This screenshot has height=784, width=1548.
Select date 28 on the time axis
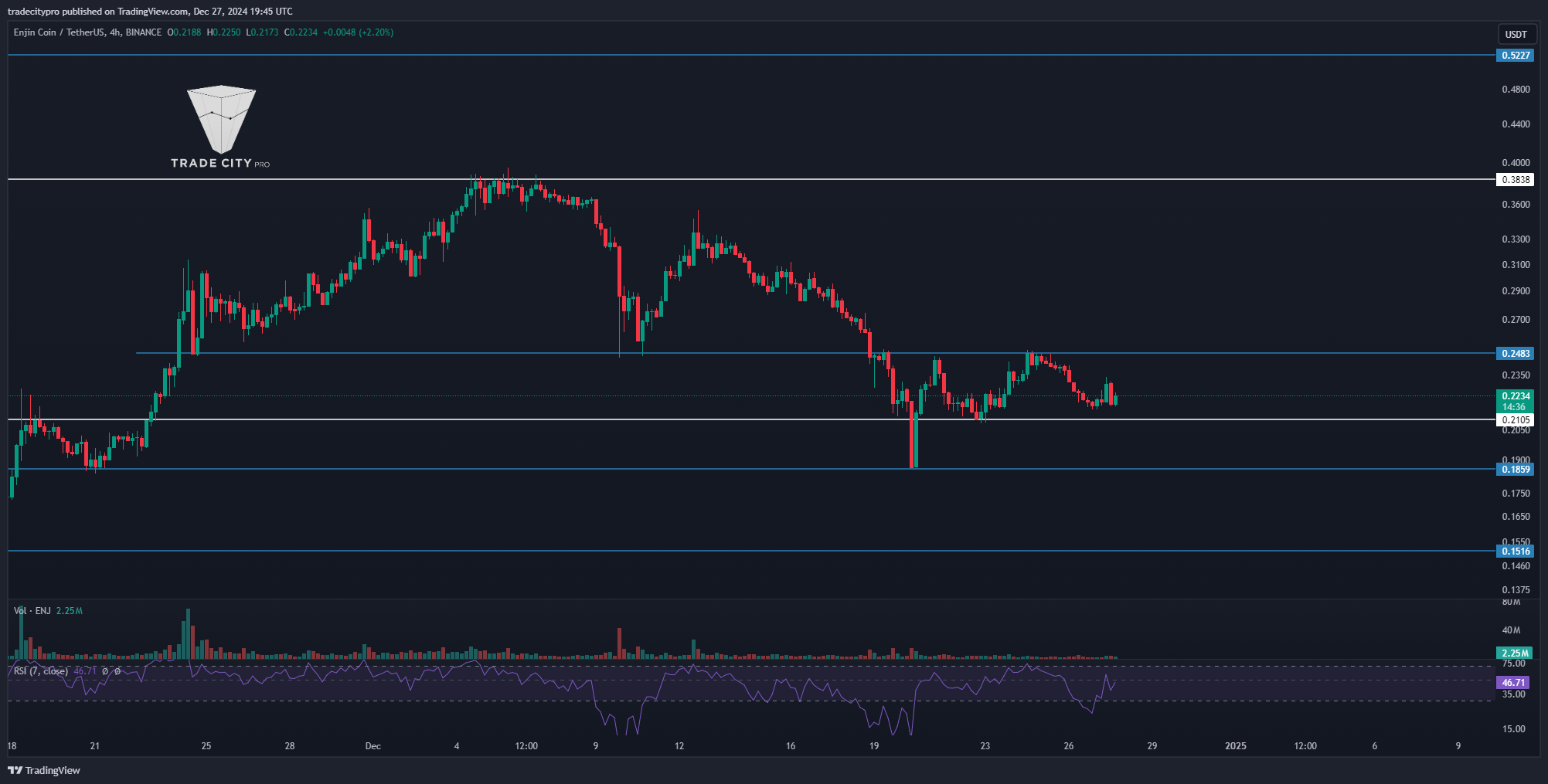click(x=290, y=746)
